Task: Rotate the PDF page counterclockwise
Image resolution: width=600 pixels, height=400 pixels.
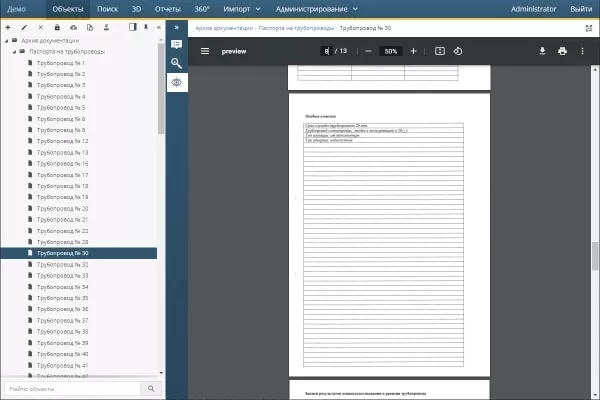Action: tap(458, 51)
